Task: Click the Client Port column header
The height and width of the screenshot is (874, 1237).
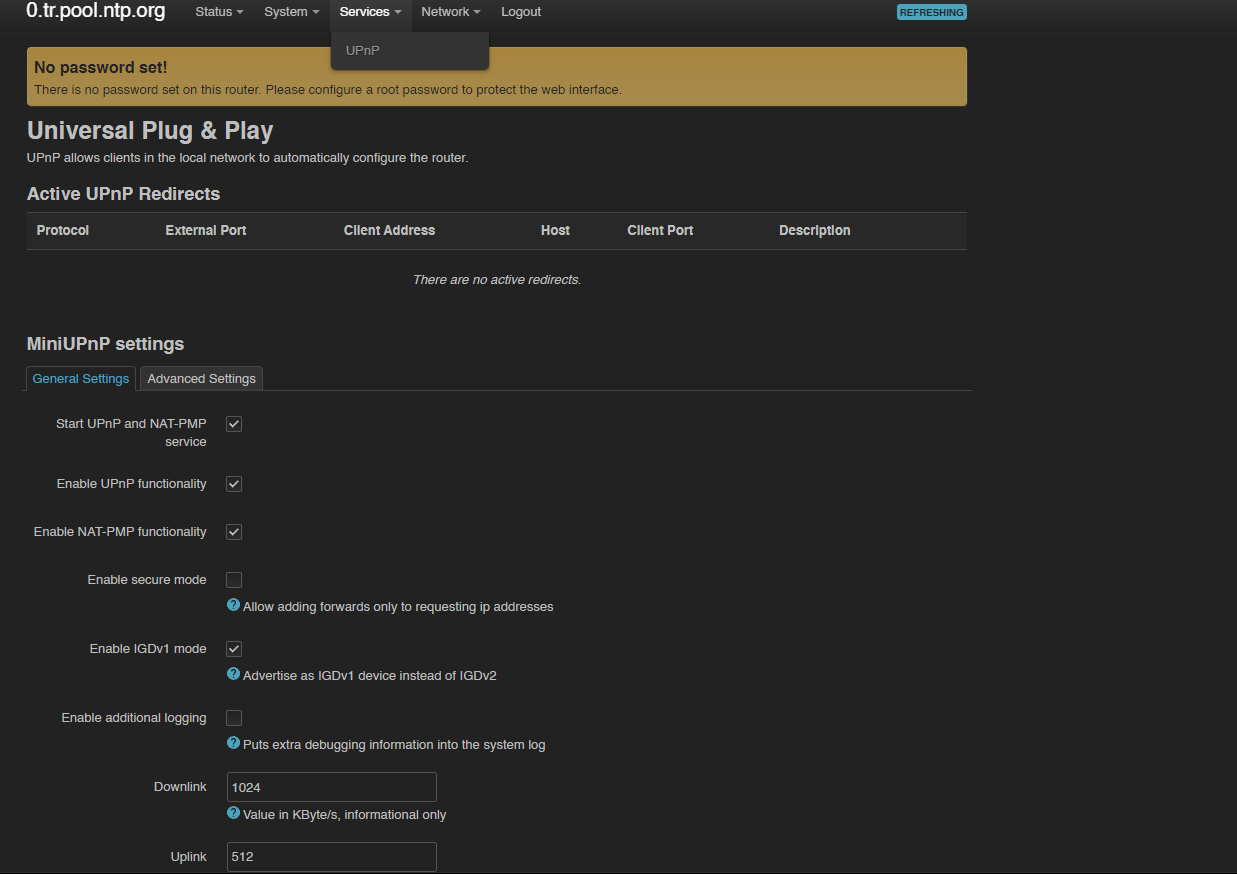Action: (660, 230)
